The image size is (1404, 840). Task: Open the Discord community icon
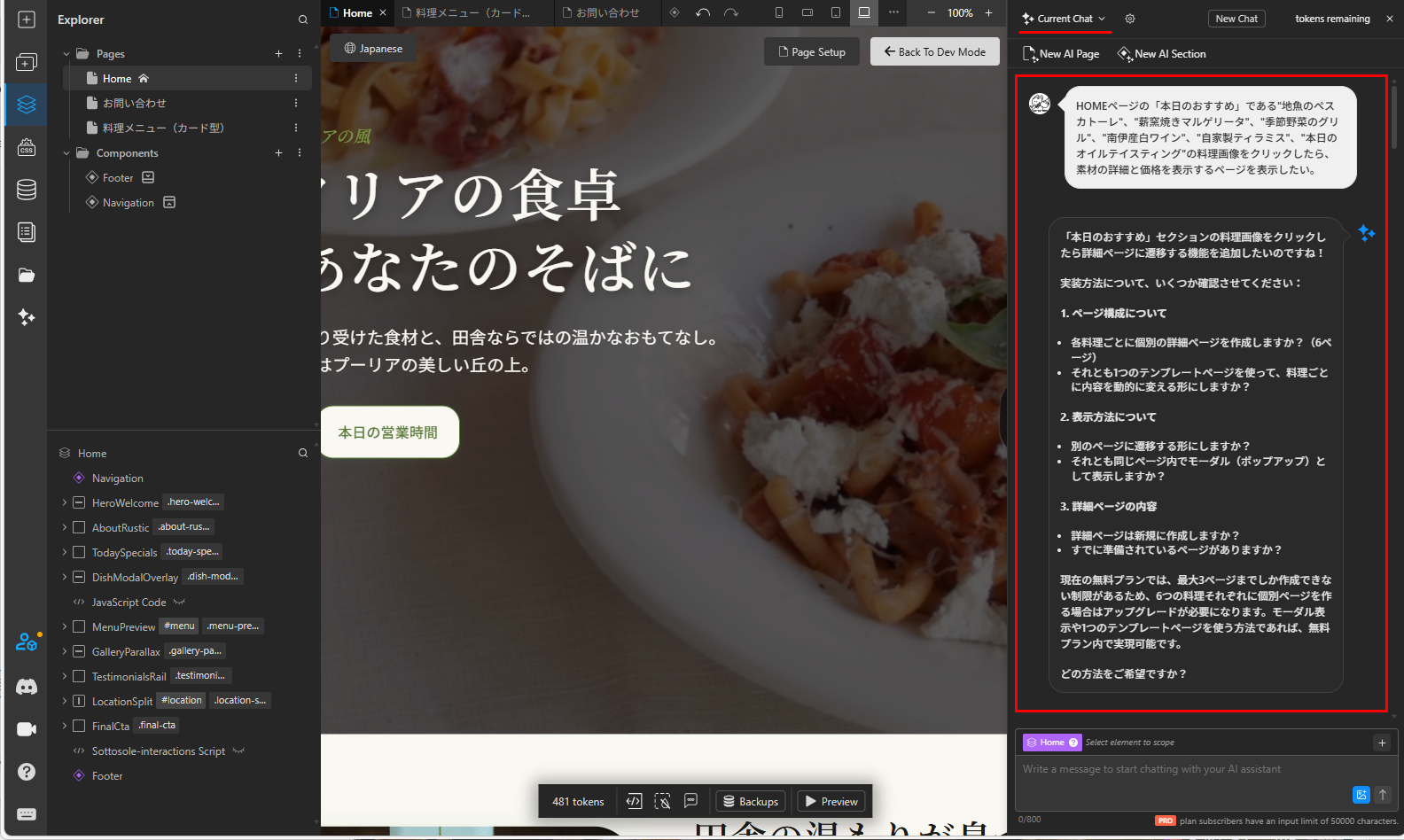pyautogui.click(x=27, y=687)
